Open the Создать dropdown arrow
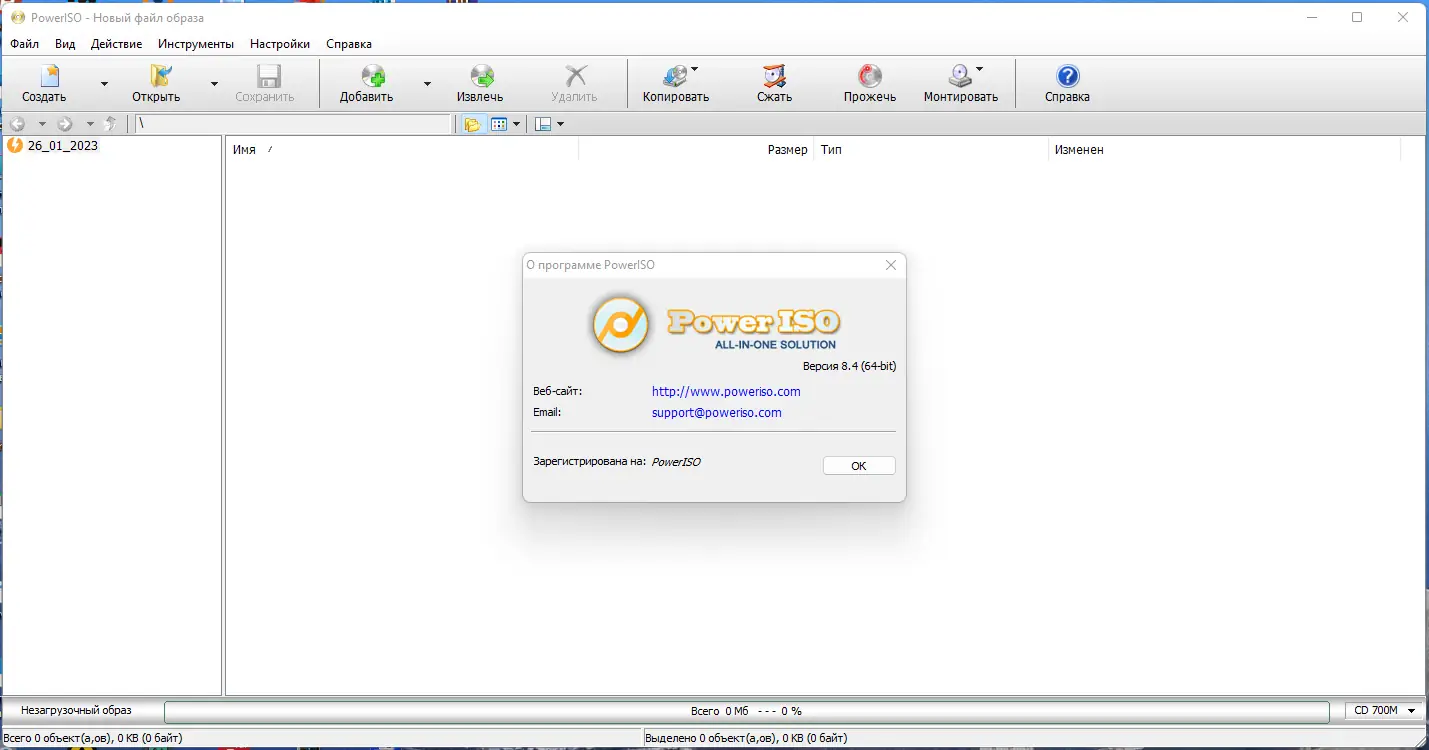This screenshot has height=750, width=1429. point(104,84)
